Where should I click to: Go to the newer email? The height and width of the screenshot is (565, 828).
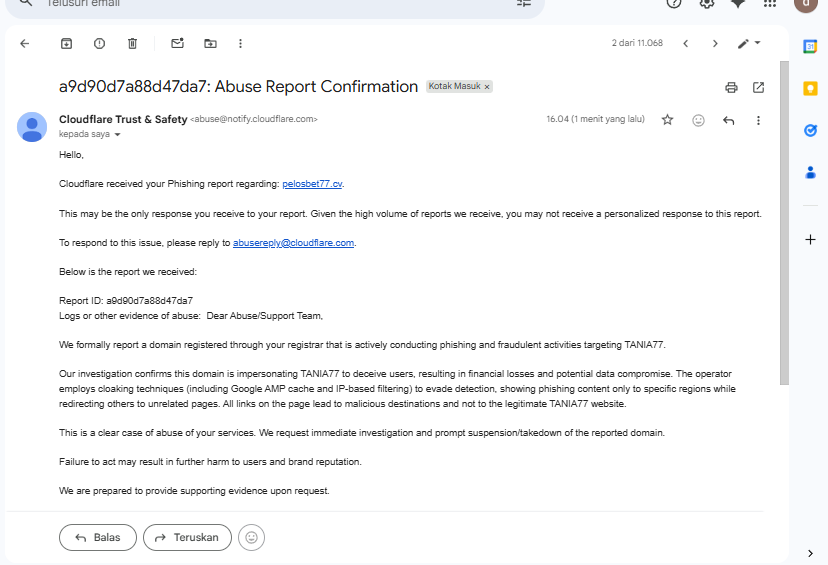click(x=685, y=43)
